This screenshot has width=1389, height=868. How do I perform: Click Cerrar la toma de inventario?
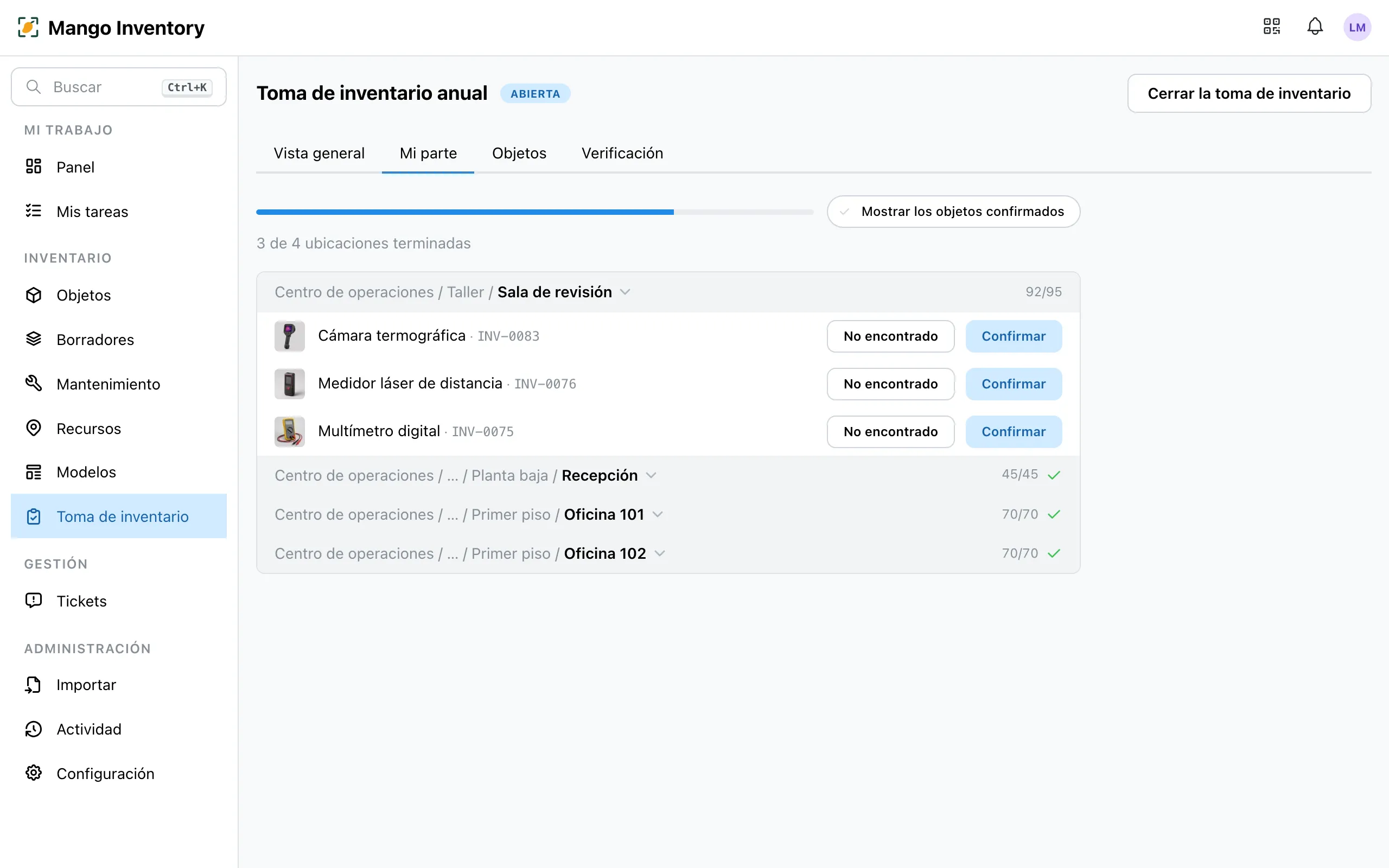click(x=1249, y=93)
